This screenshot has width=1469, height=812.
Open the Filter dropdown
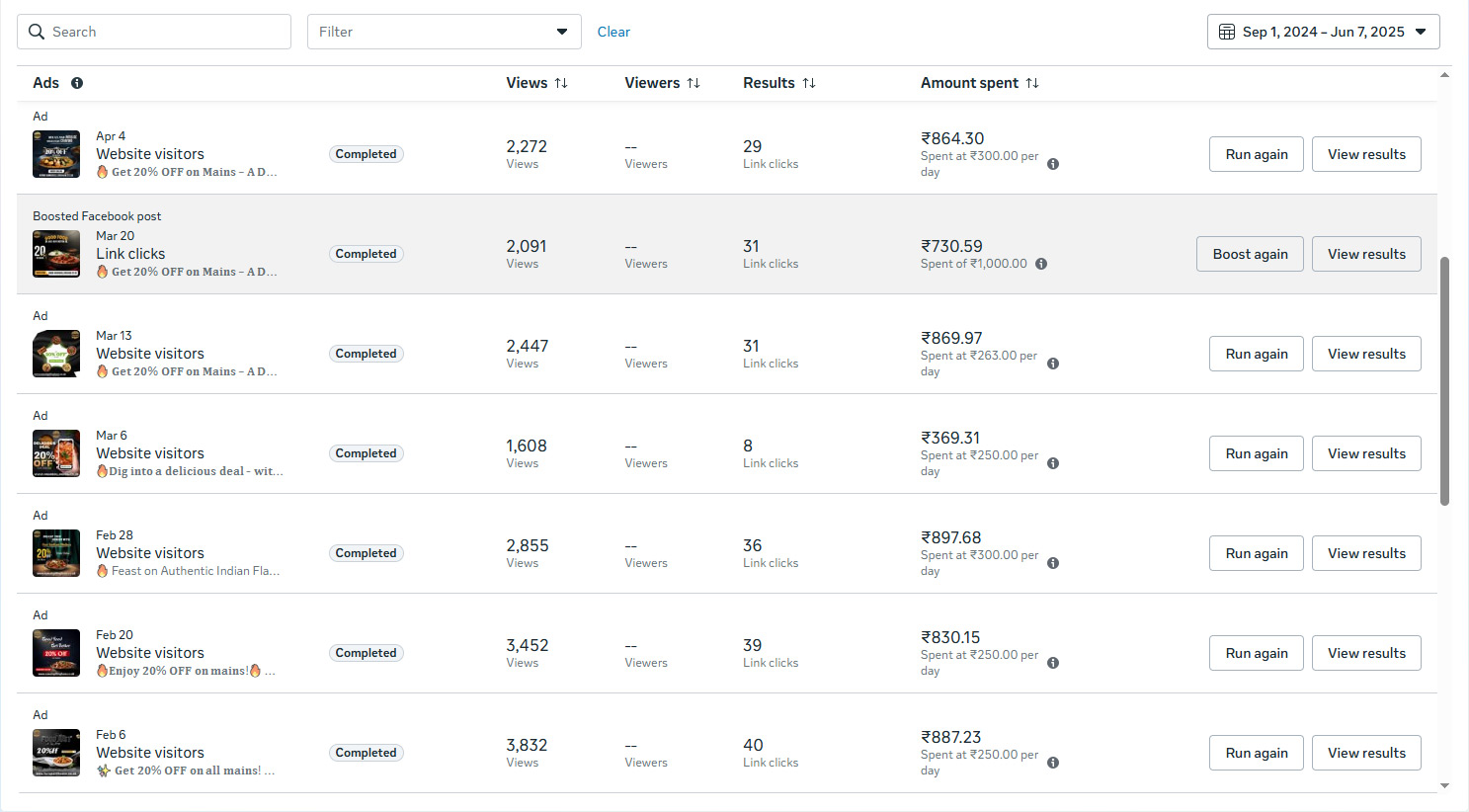pos(444,32)
